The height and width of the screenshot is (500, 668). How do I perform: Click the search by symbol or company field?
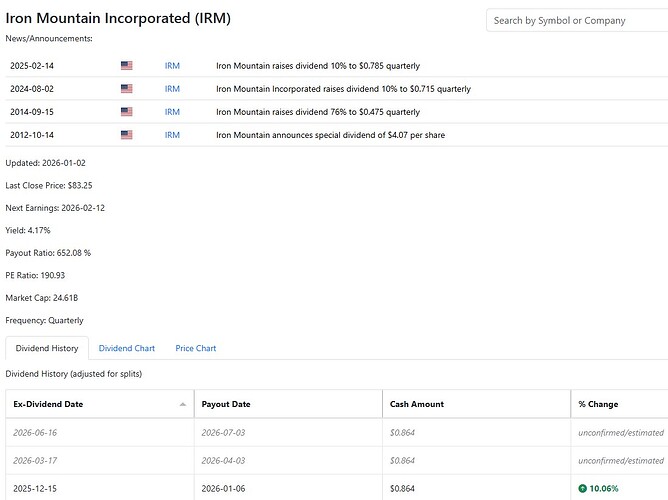click(x=575, y=20)
